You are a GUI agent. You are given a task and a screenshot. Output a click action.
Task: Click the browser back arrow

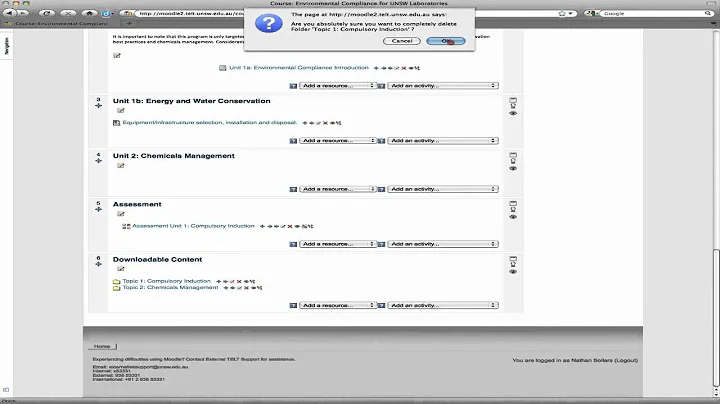point(10,13)
